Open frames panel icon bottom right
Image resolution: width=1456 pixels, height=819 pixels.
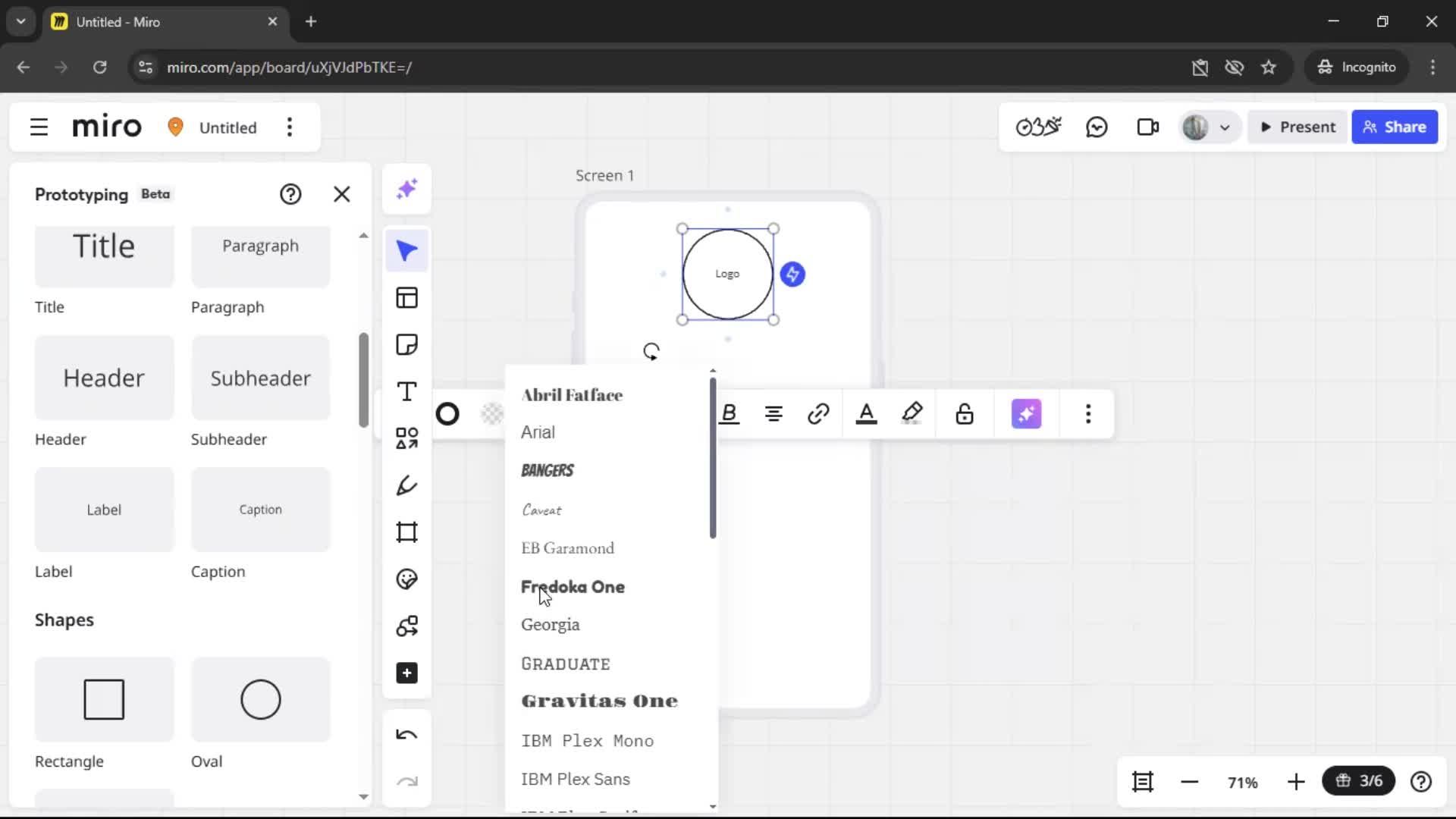[1143, 781]
